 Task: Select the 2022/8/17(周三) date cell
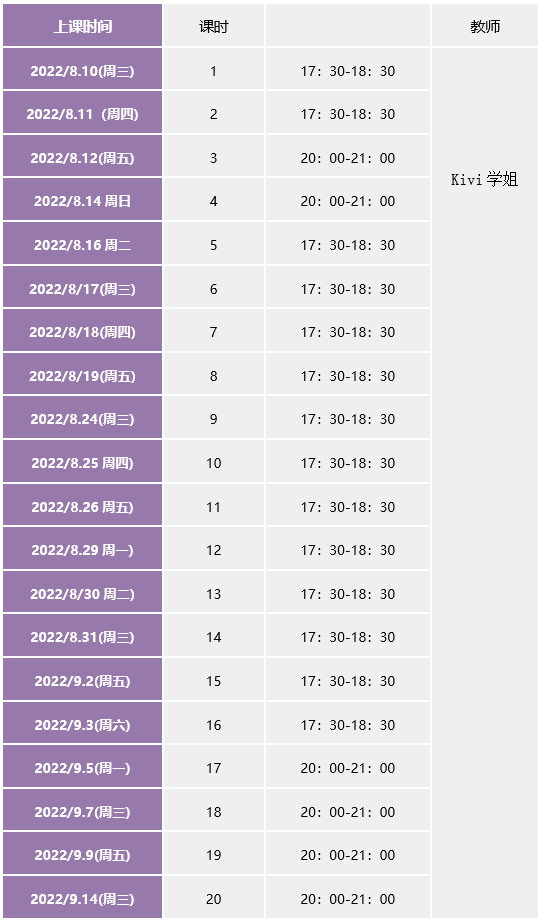click(82, 288)
